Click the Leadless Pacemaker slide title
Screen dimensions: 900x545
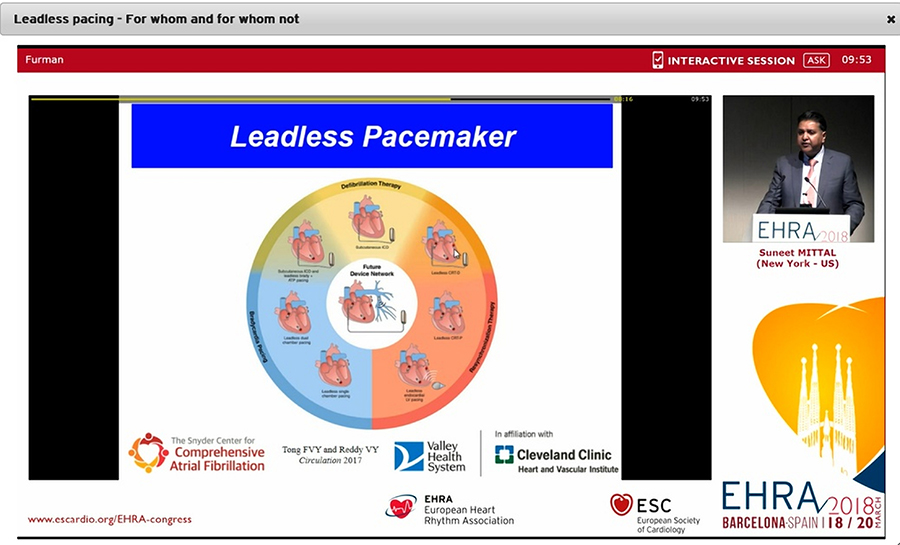(372, 136)
